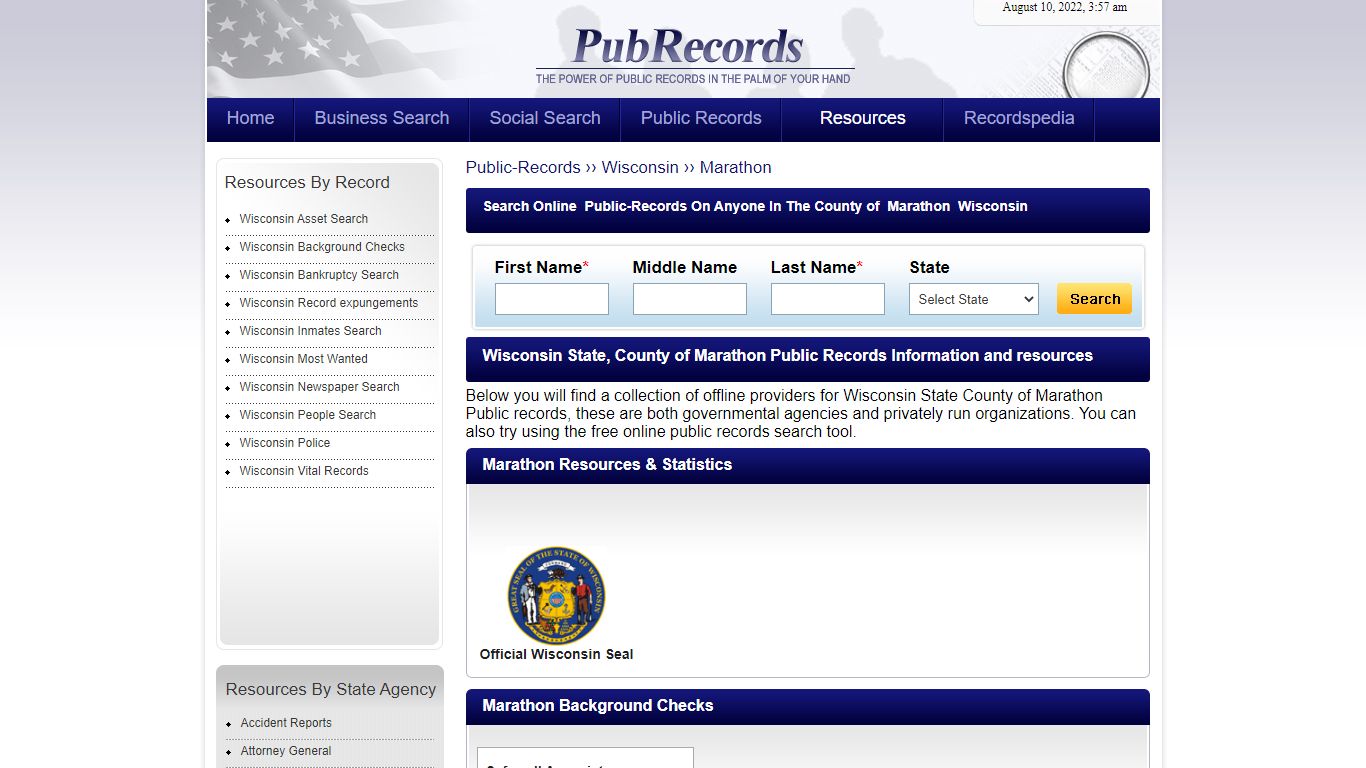
Task: Click the Resources By Record heading
Action: [x=307, y=182]
